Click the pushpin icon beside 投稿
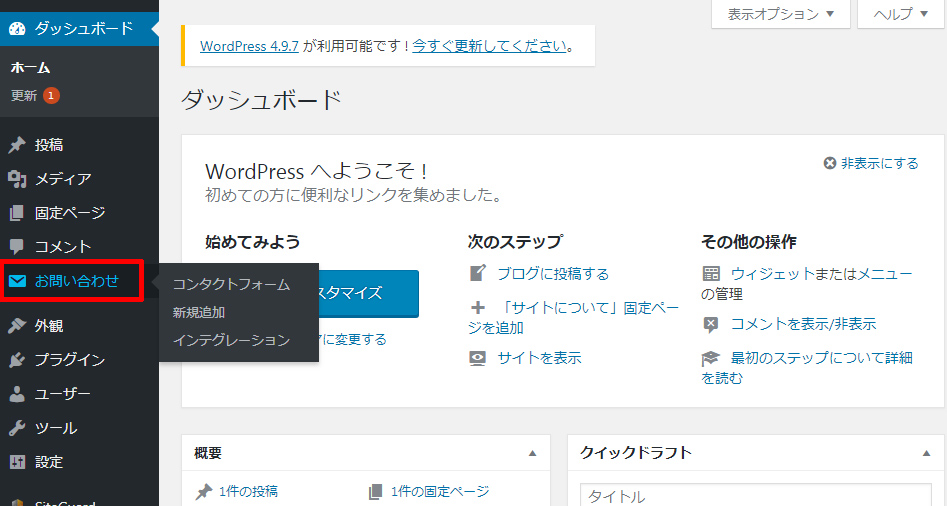Viewport: 947px width, 506px height. [17, 145]
